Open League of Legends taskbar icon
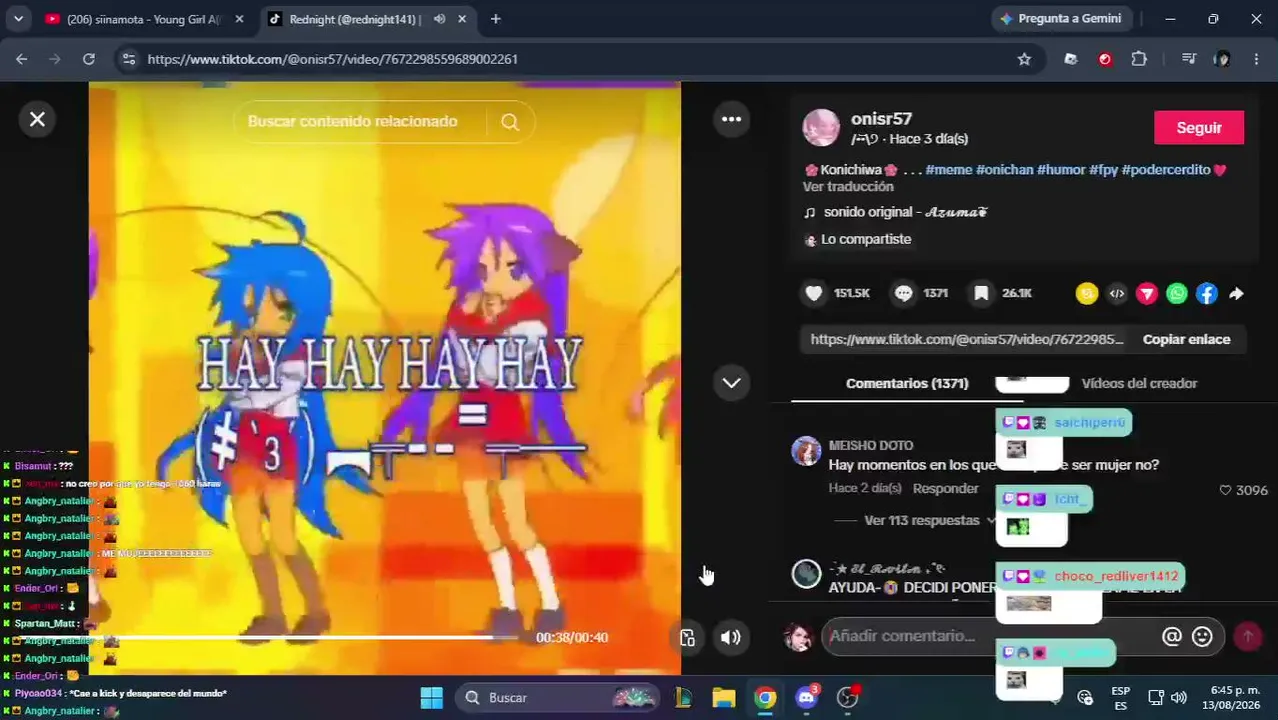Viewport: 1278px width, 720px height. [x=683, y=697]
